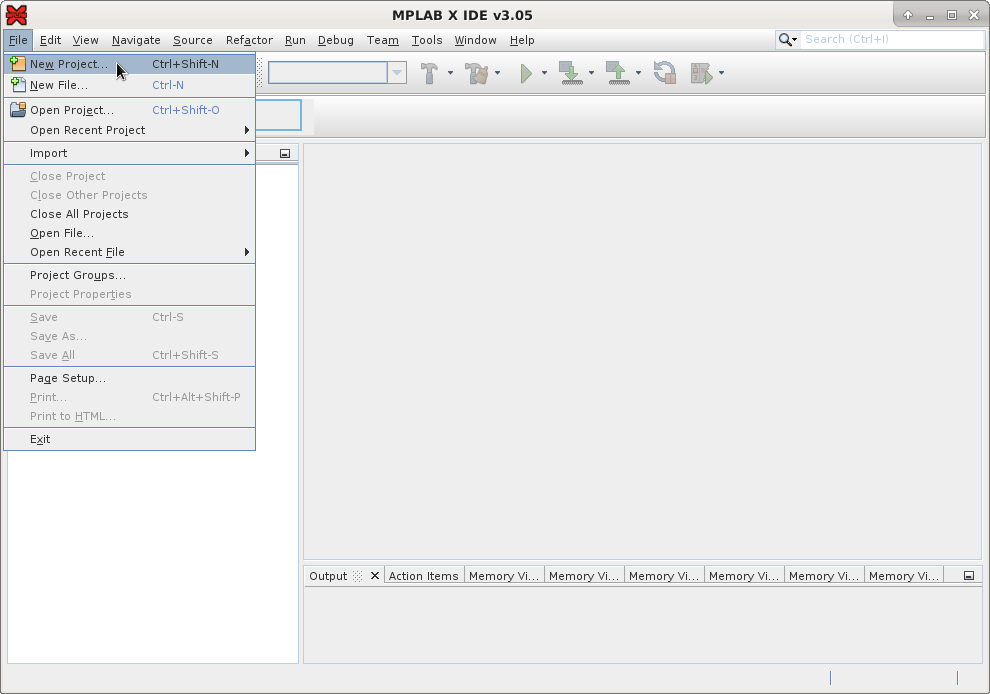Viewport: 990px width, 694px height.
Task: Click the Hold in Reset icon
Action: (x=664, y=73)
